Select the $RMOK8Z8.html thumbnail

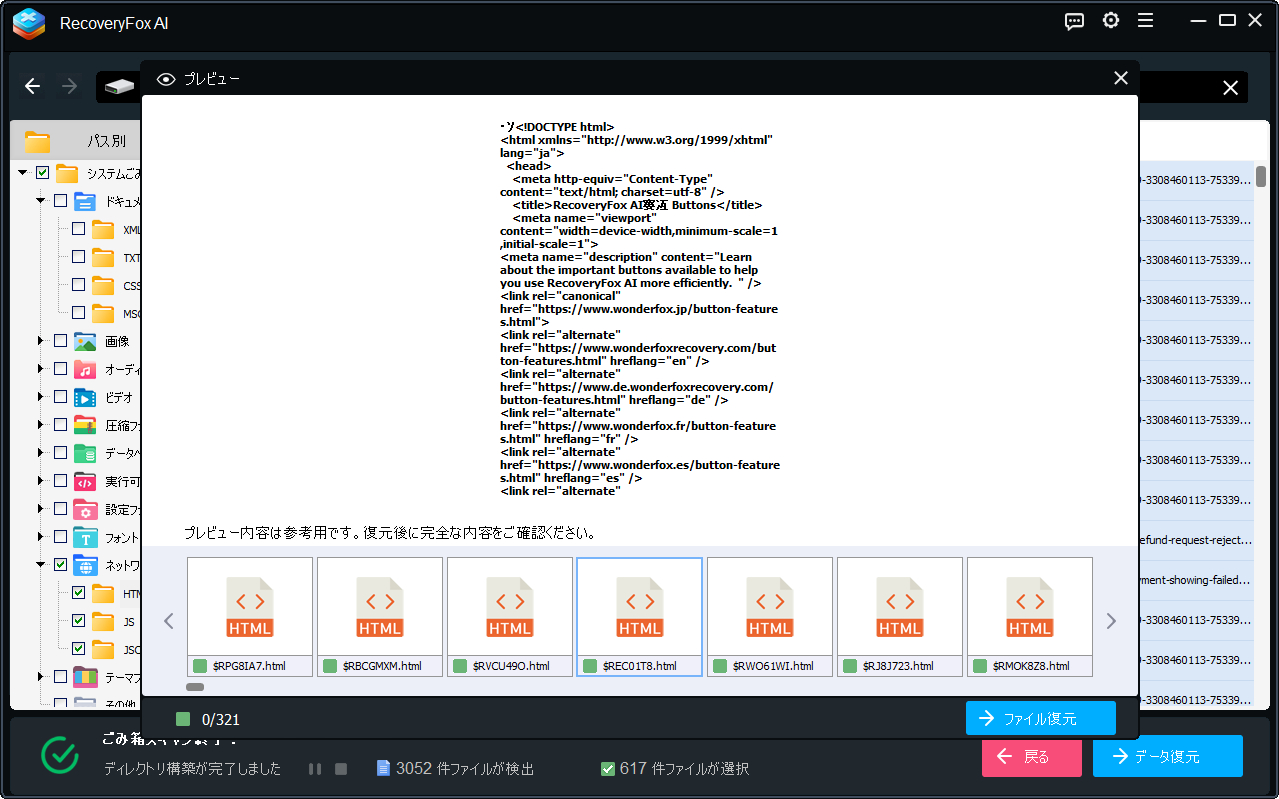click(1030, 617)
